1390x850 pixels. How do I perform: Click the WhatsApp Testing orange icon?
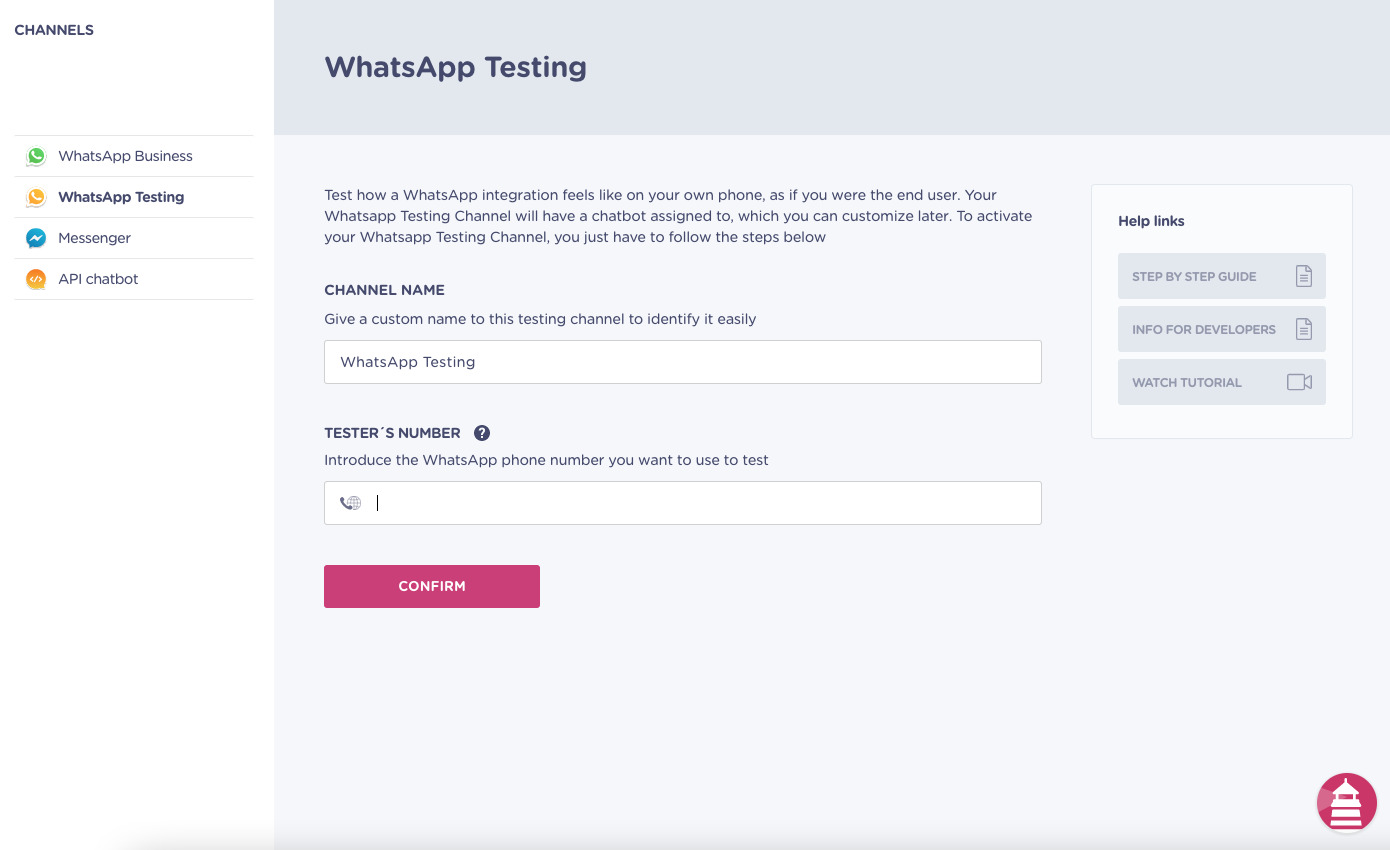36,197
